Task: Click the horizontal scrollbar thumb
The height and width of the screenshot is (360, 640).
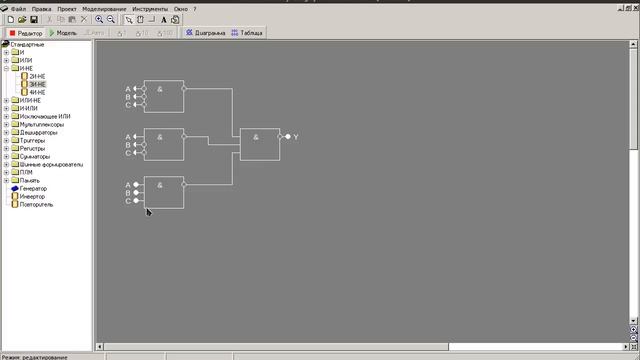Action: click(276, 347)
